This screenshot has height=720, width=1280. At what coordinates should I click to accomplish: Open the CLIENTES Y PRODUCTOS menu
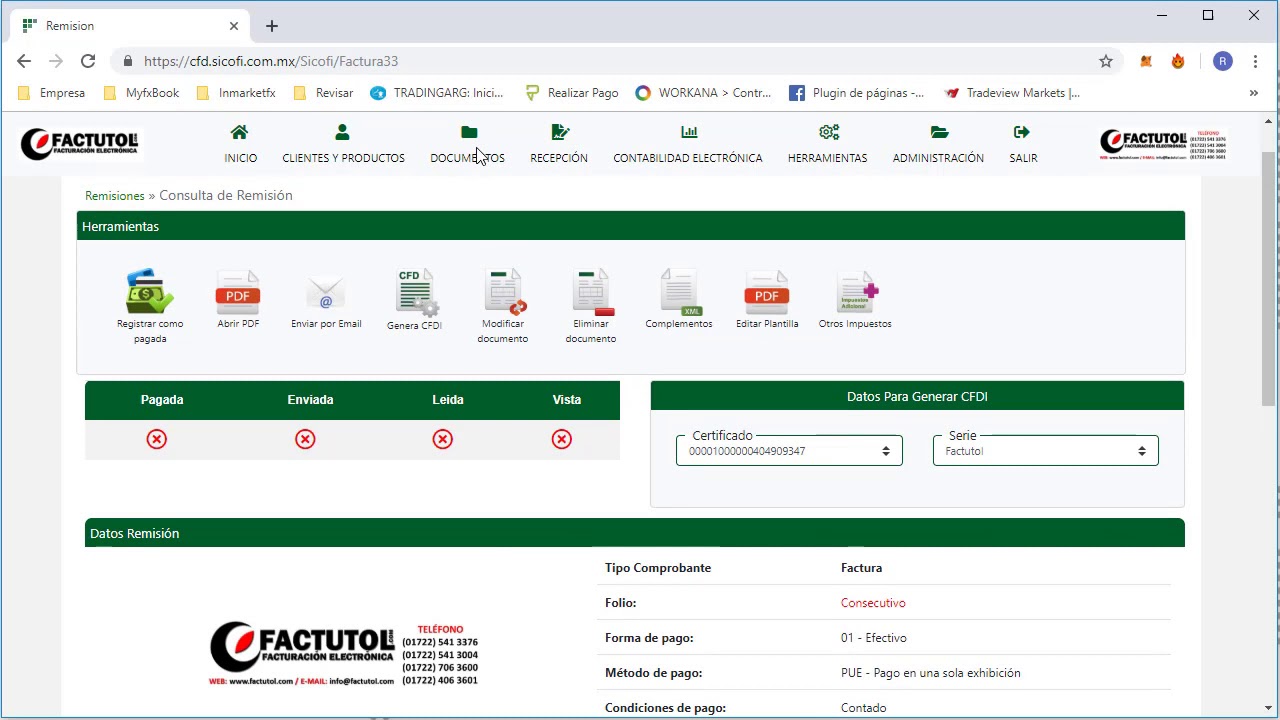[343, 145]
